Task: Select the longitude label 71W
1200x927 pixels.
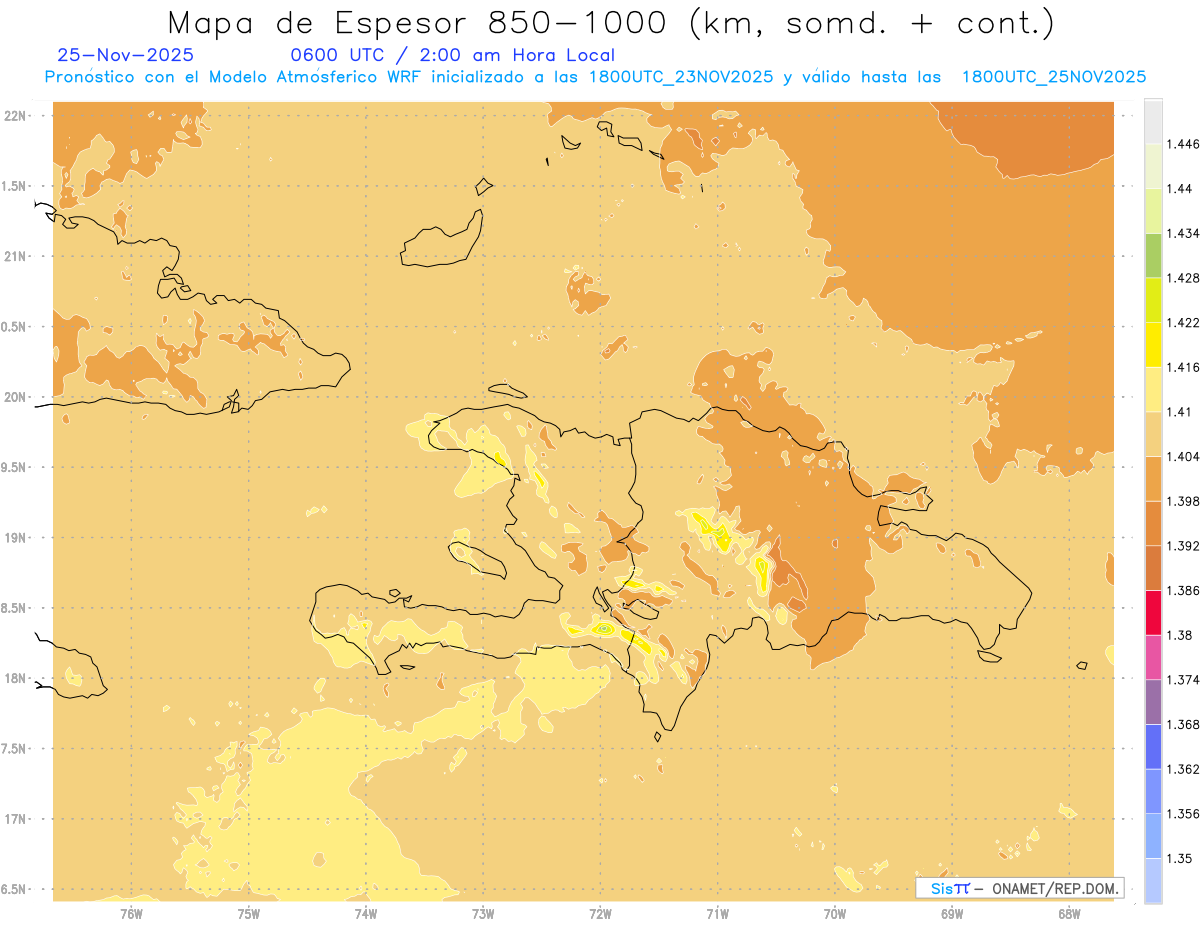Action: [717, 914]
